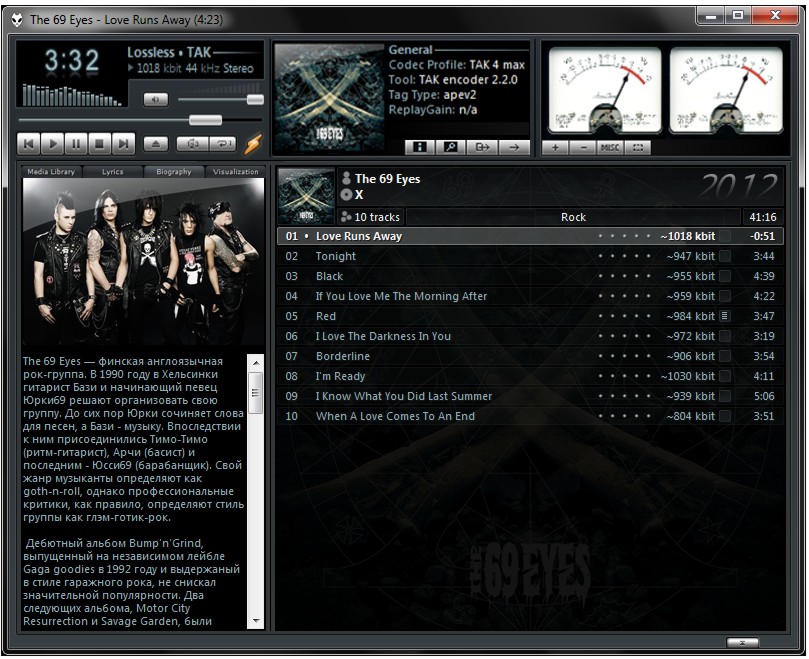Select track 05 Red
Screen dimensions: 809x659
(530, 316)
